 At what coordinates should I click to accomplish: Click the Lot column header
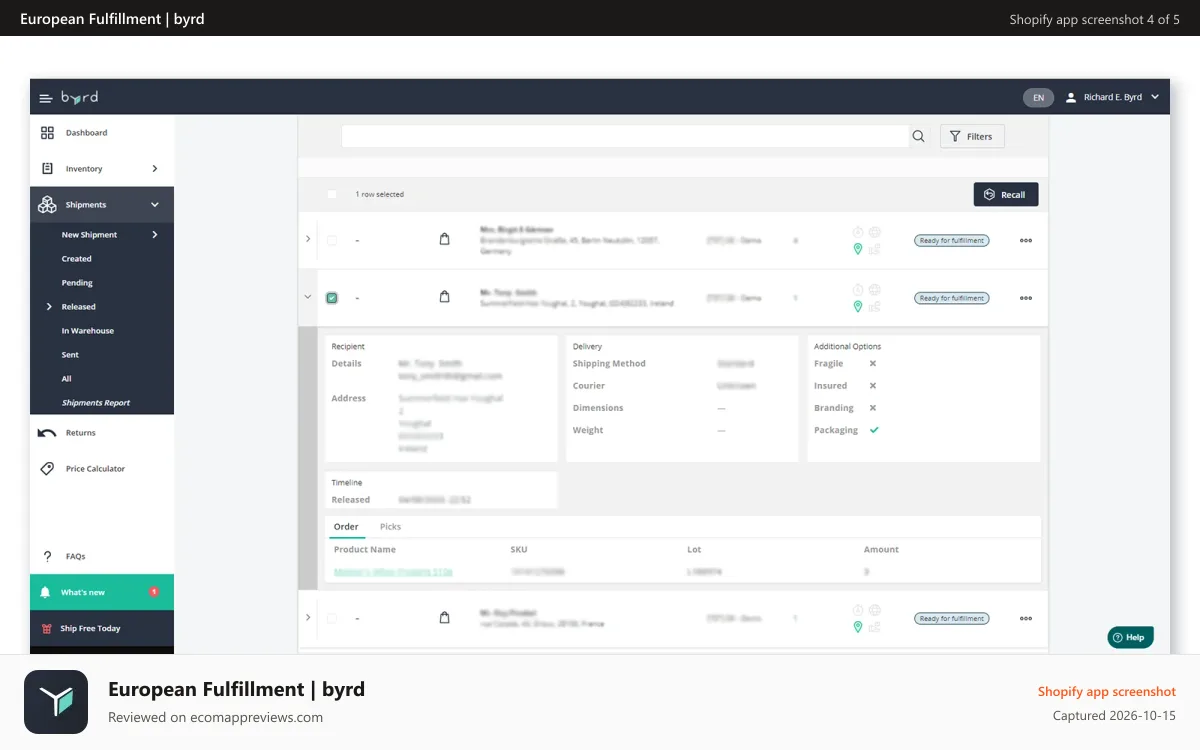tap(694, 550)
